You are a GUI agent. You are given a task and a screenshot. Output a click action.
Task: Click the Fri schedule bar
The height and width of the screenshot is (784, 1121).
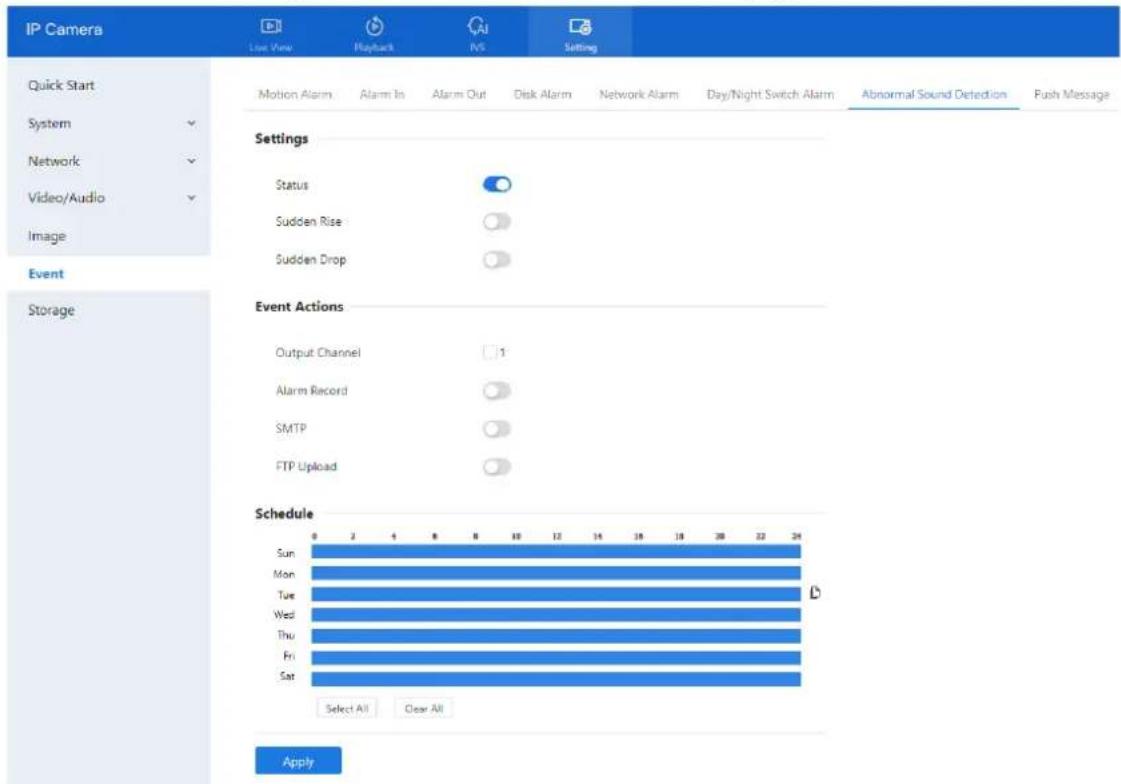click(555, 658)
